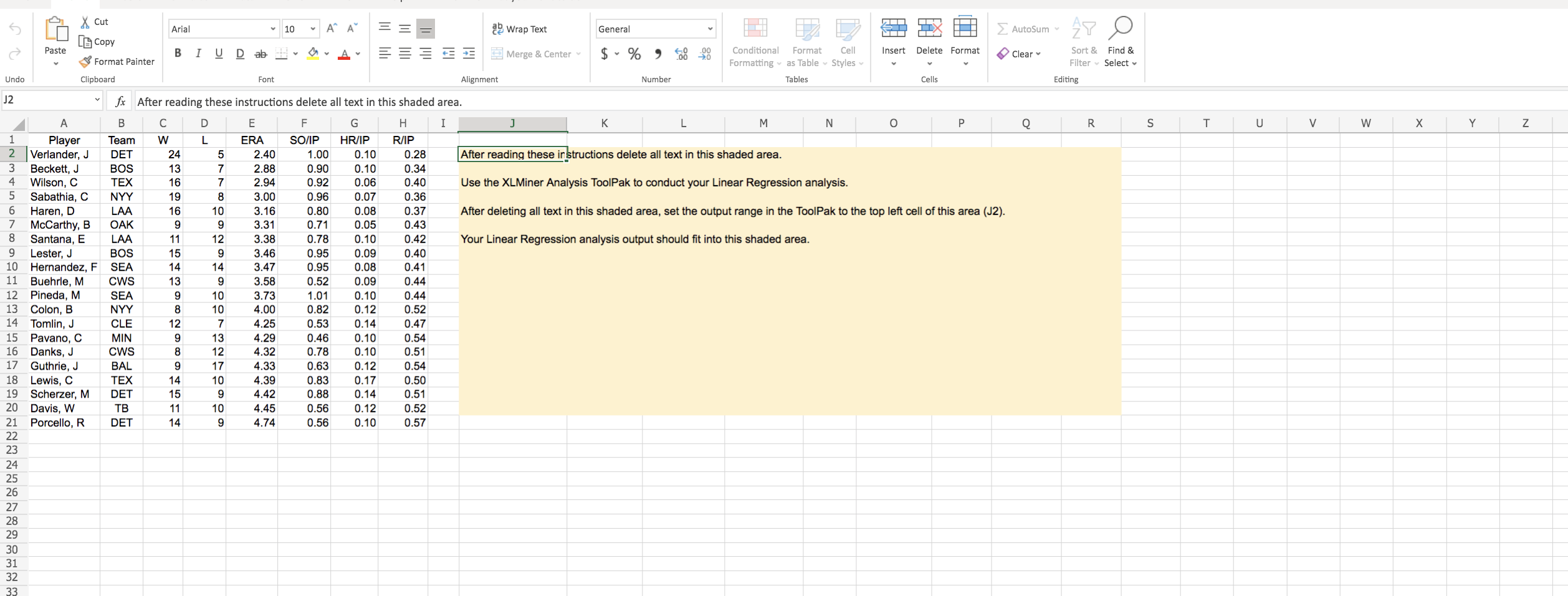Increase the font size
Screen dimensions: 1568x596
(332, 29)
